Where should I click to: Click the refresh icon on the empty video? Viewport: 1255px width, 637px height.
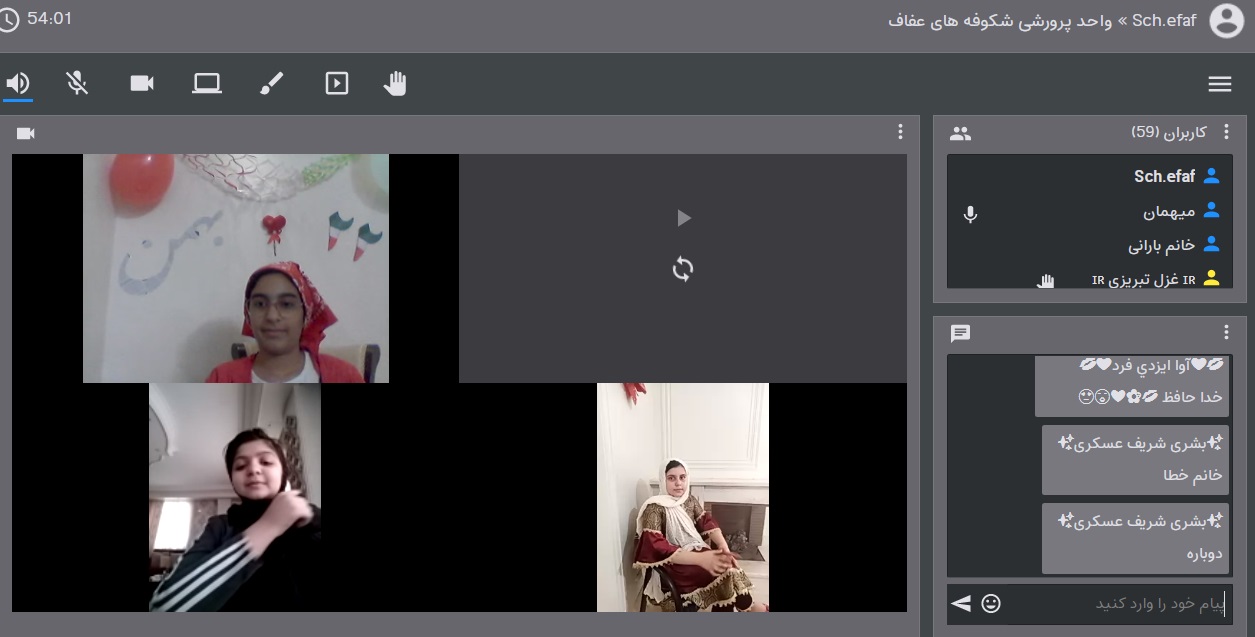pos(683,269)
